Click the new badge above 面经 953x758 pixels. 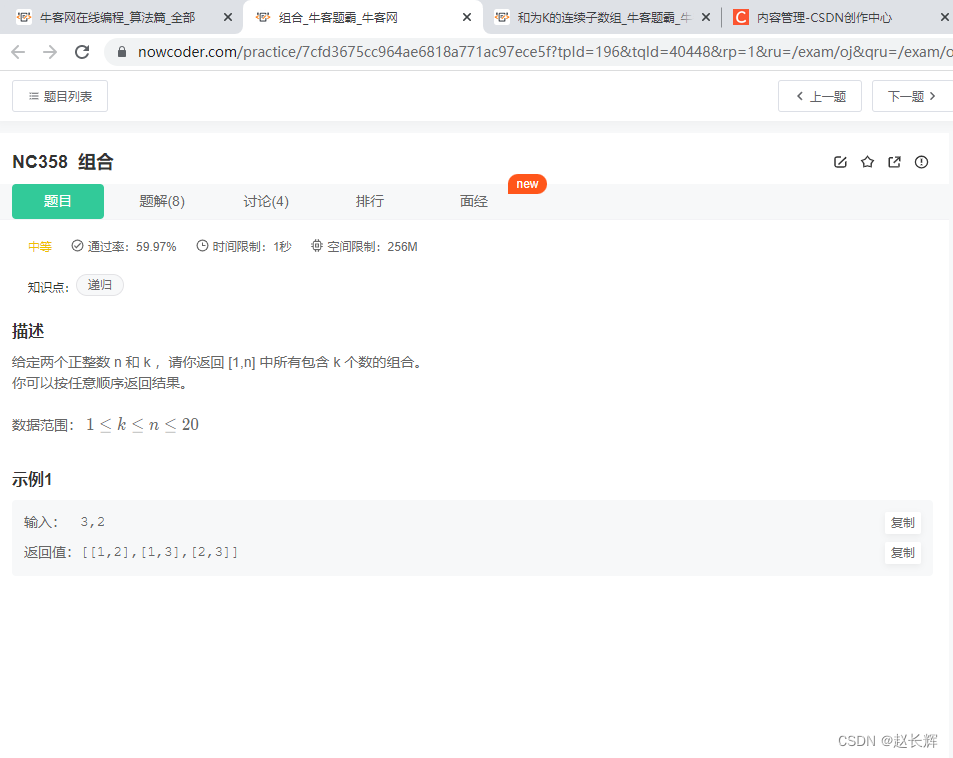coord(527,184)
